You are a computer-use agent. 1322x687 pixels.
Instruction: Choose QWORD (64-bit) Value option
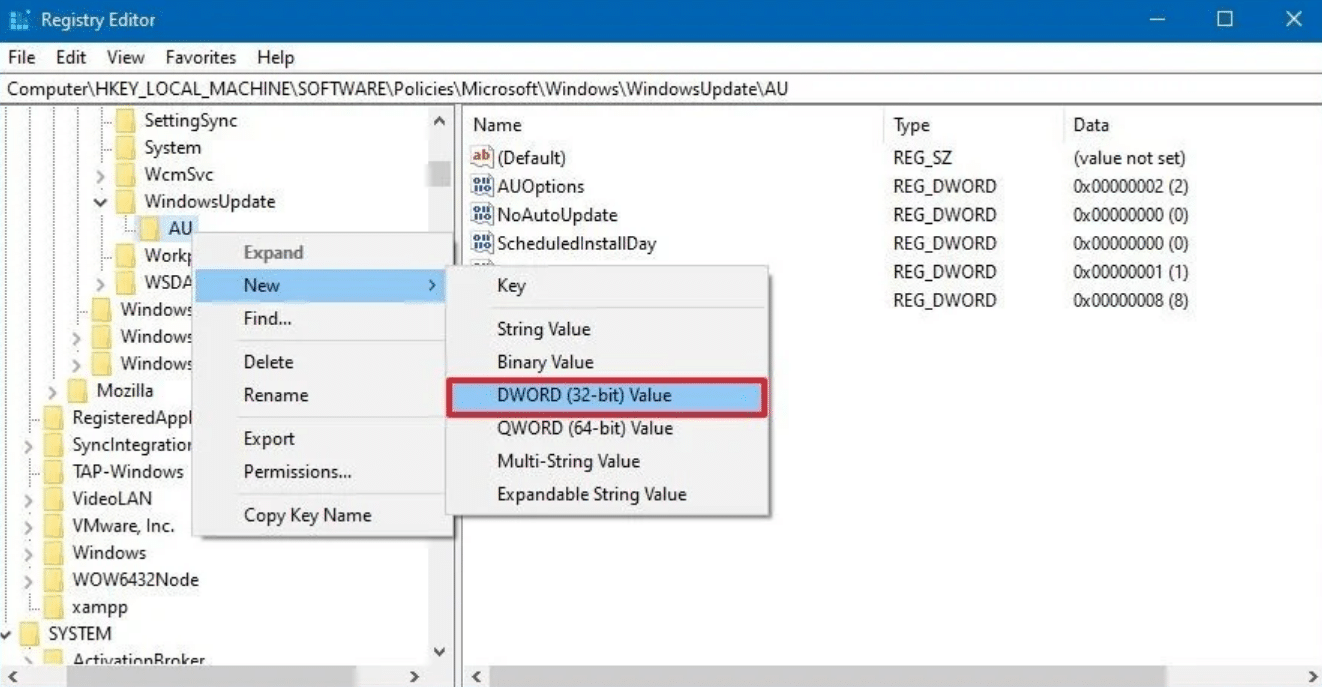[584, 428]
